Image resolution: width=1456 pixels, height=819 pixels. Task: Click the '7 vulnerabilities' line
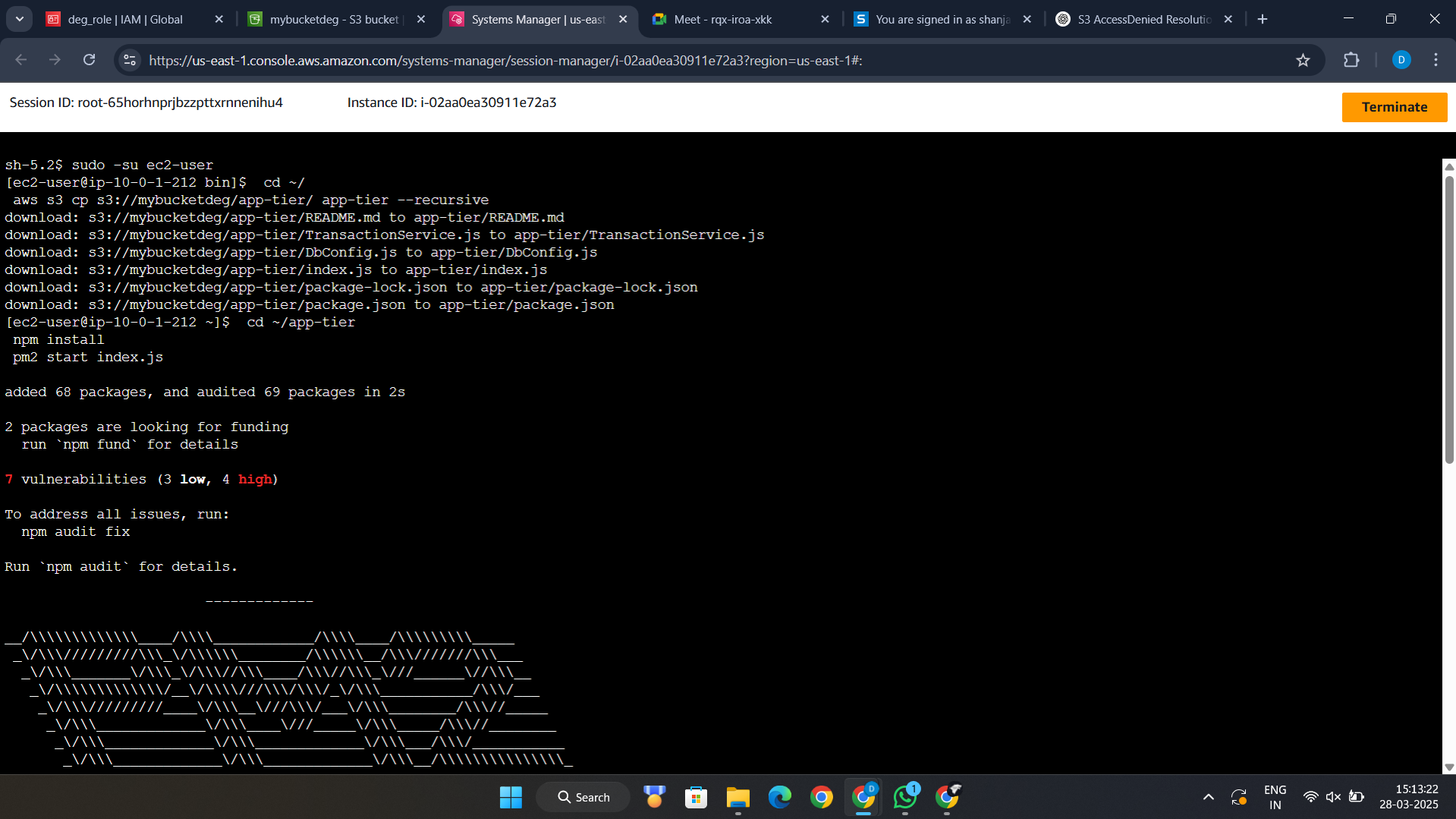tap(142, 480)
